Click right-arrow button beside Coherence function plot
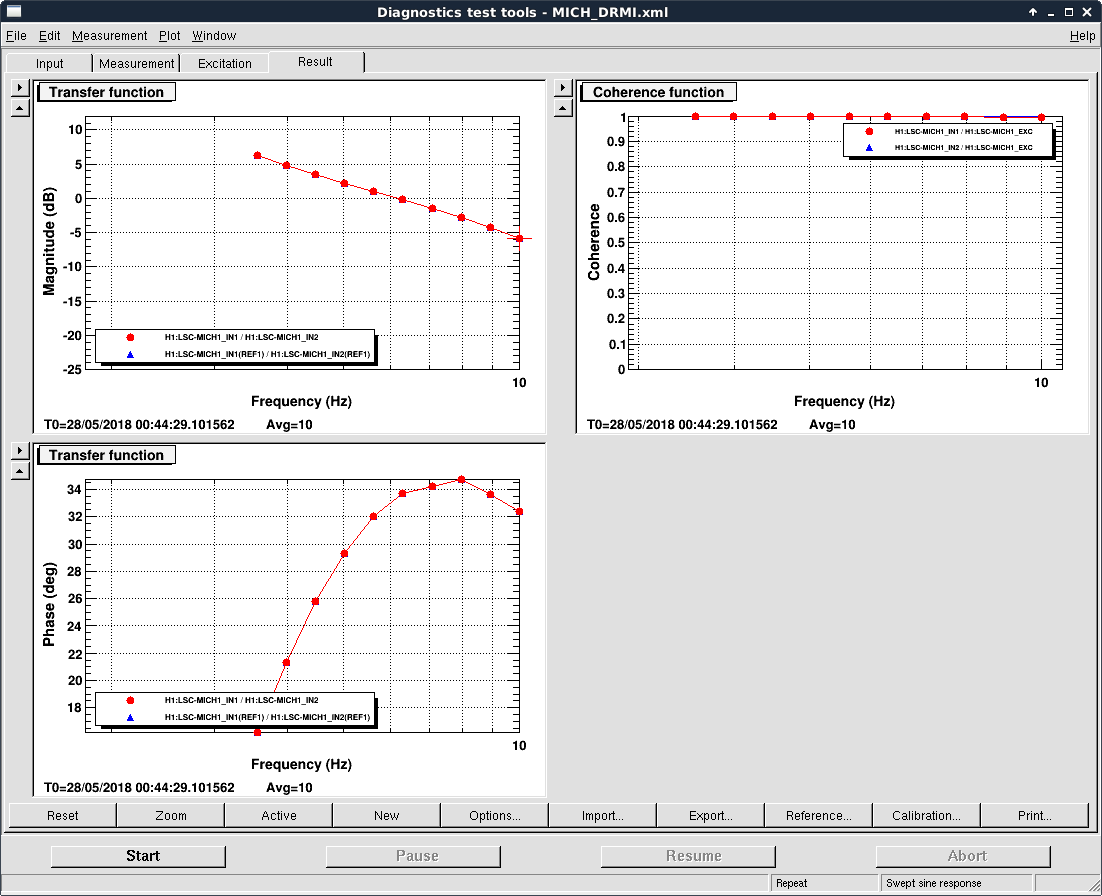 [x=563, y=89]
